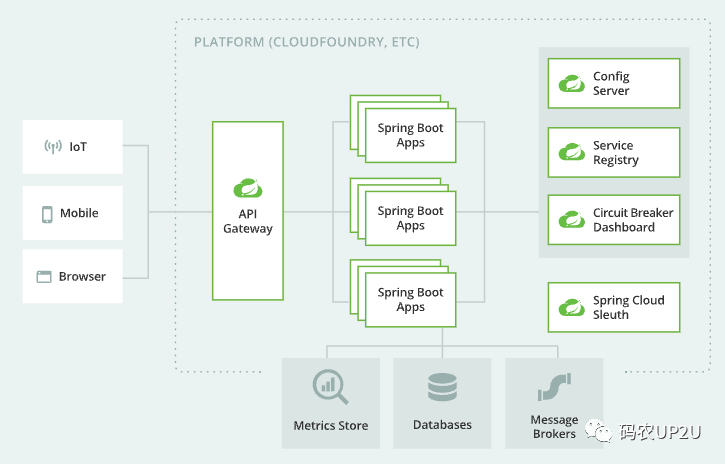Select the middle Spring Boot Apps box
725x464 pixels.
tap(411, 218)
